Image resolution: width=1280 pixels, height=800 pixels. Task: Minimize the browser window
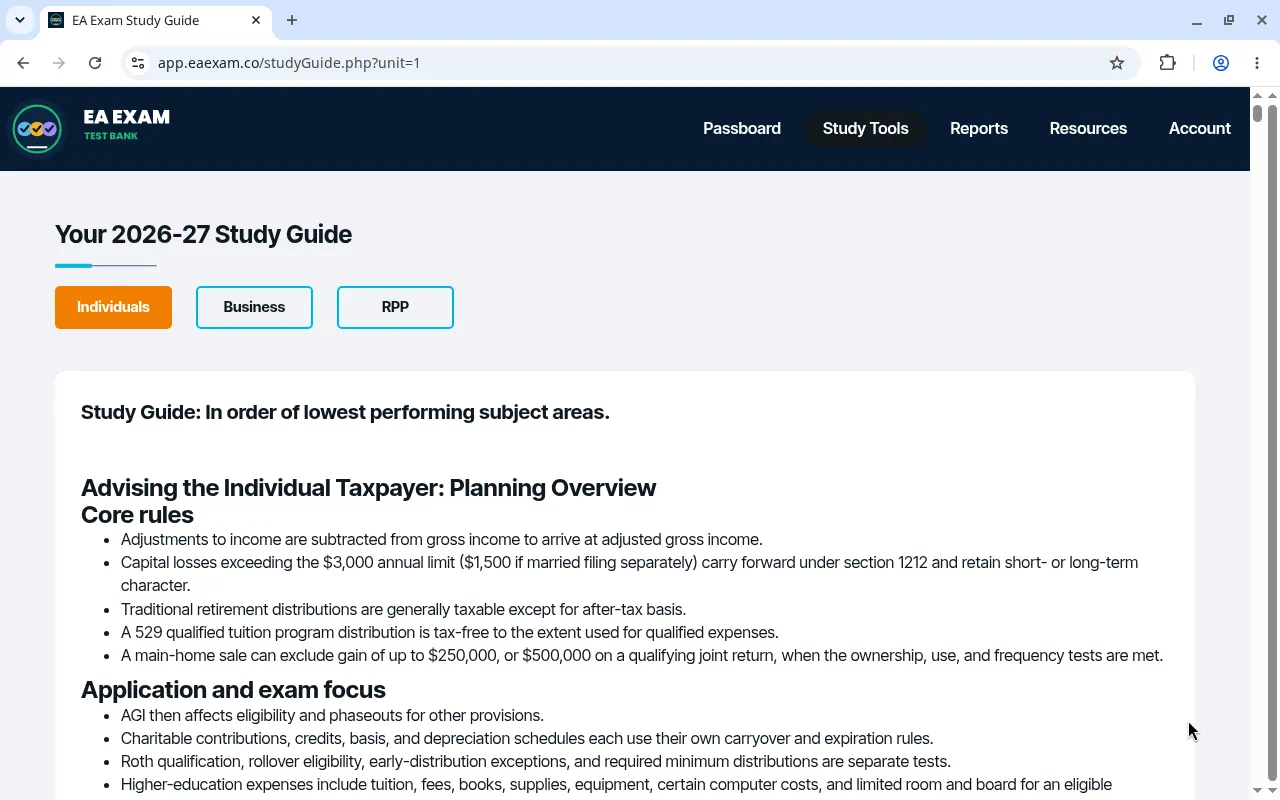pyautogui.click(x=1197, y=20)
